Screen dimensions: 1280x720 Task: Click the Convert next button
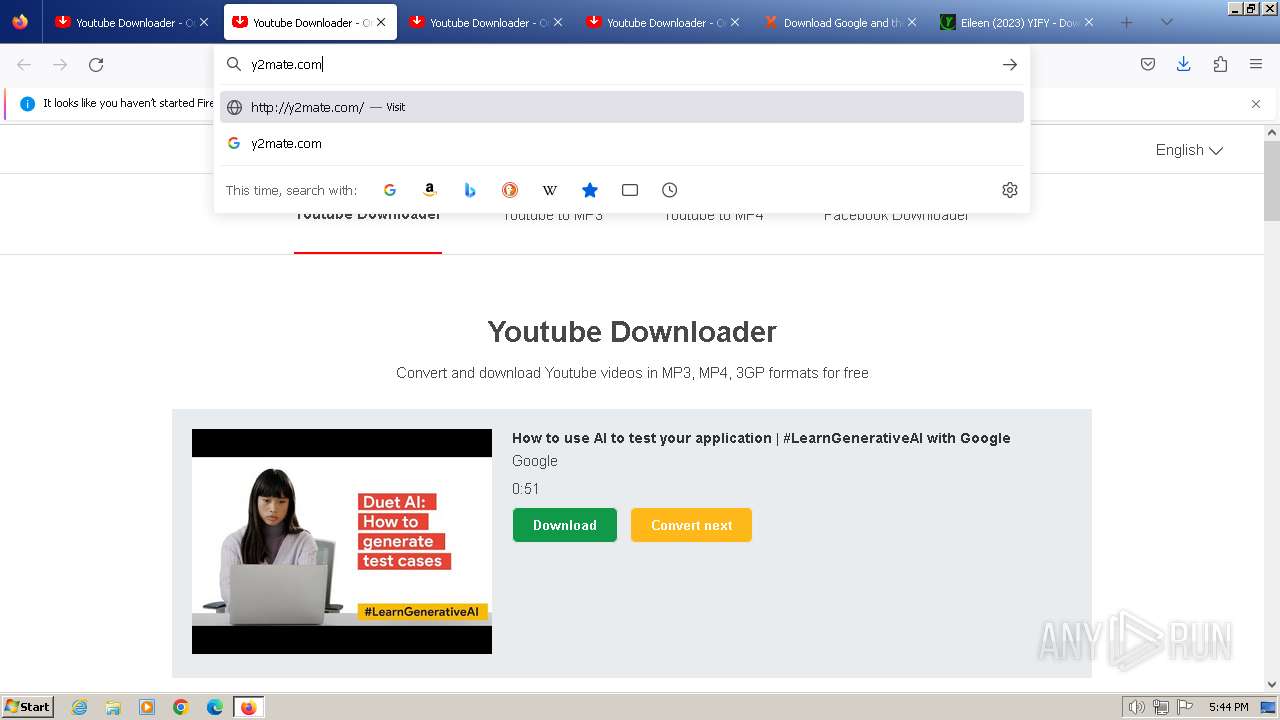(x=691, y=525)
